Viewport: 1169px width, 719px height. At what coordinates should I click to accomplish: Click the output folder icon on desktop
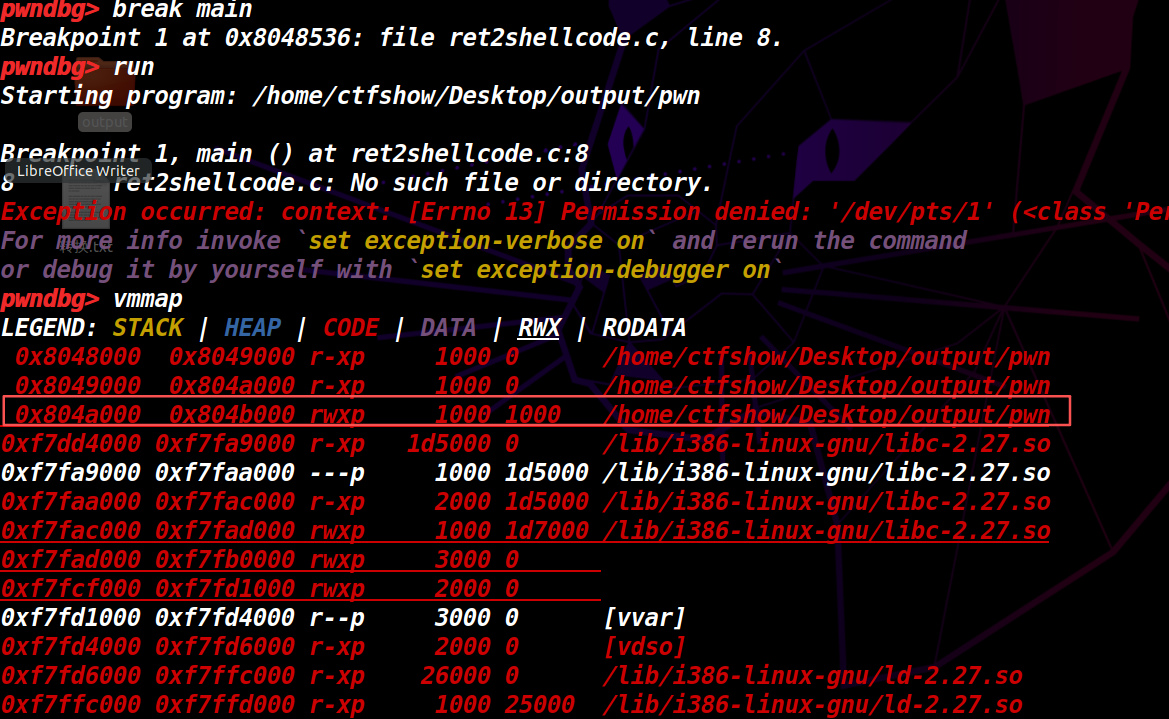105,100
